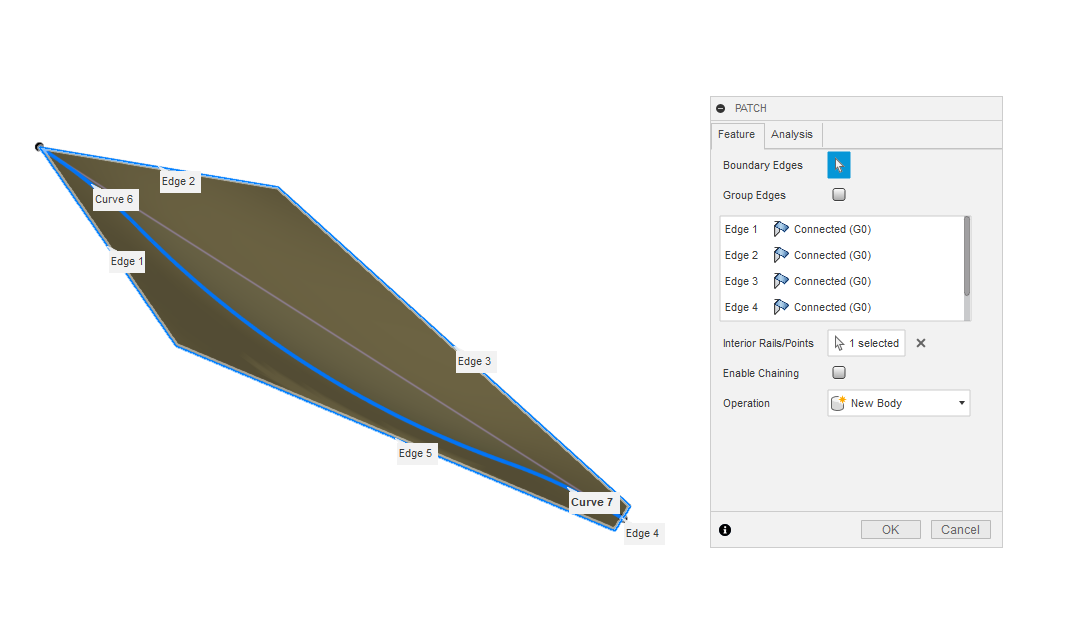Enable the Enable Chaining checkbox

click(838, 372)
